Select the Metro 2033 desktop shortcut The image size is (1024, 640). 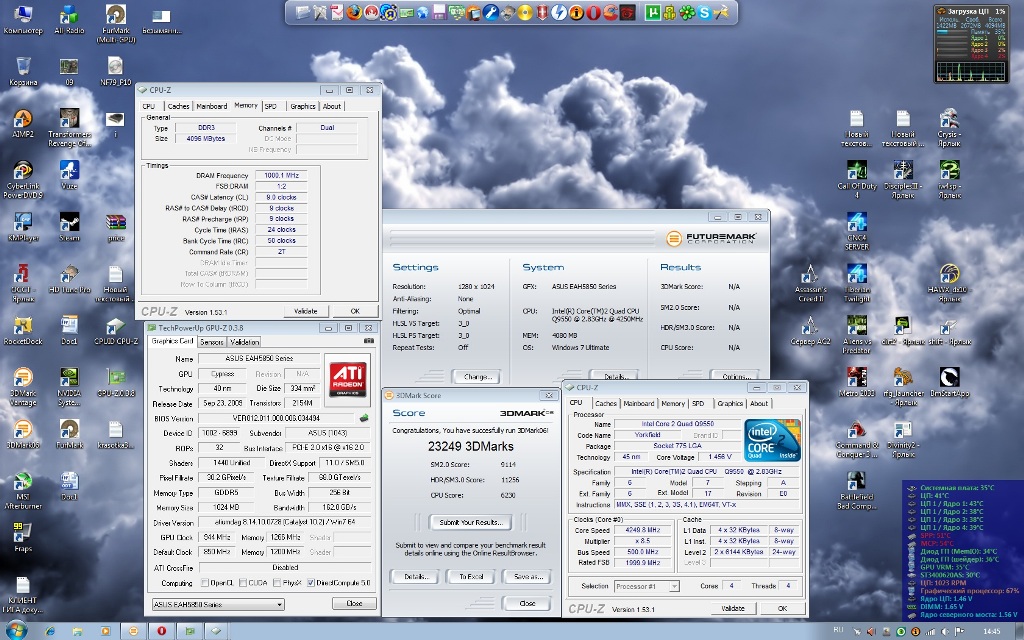[x=857, y=382]
